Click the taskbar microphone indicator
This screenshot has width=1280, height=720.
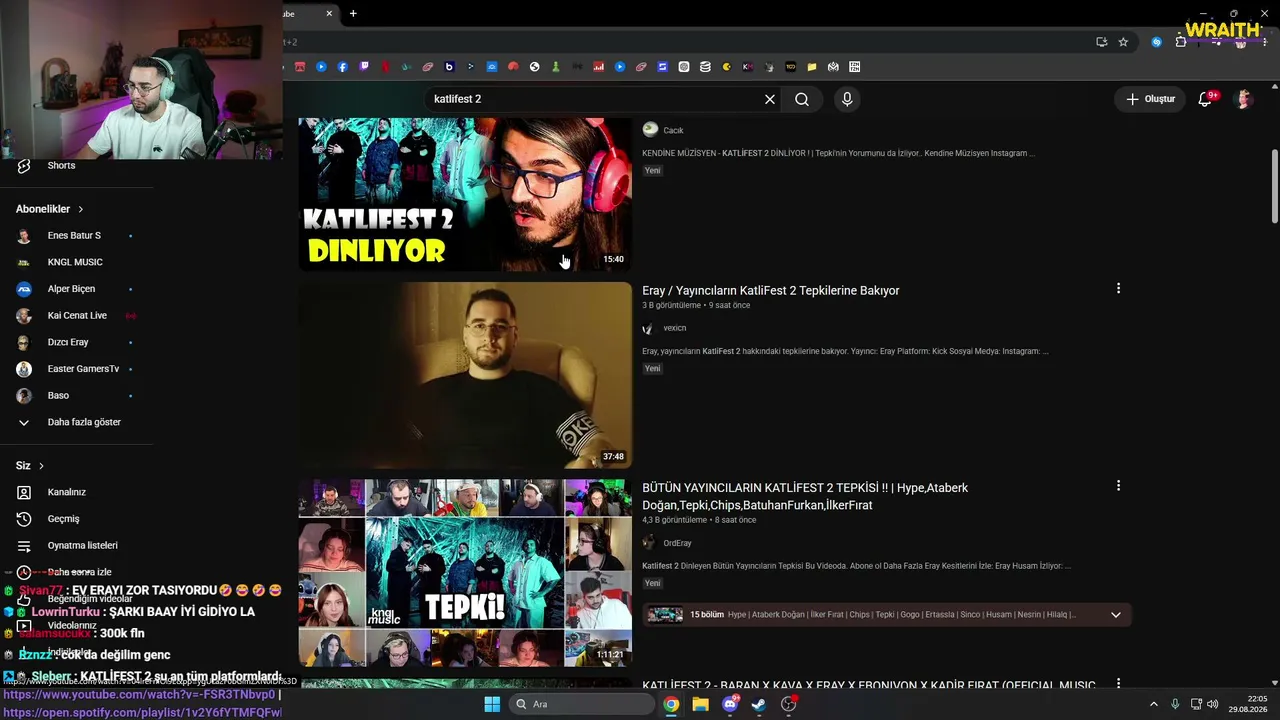(1175, 704)
